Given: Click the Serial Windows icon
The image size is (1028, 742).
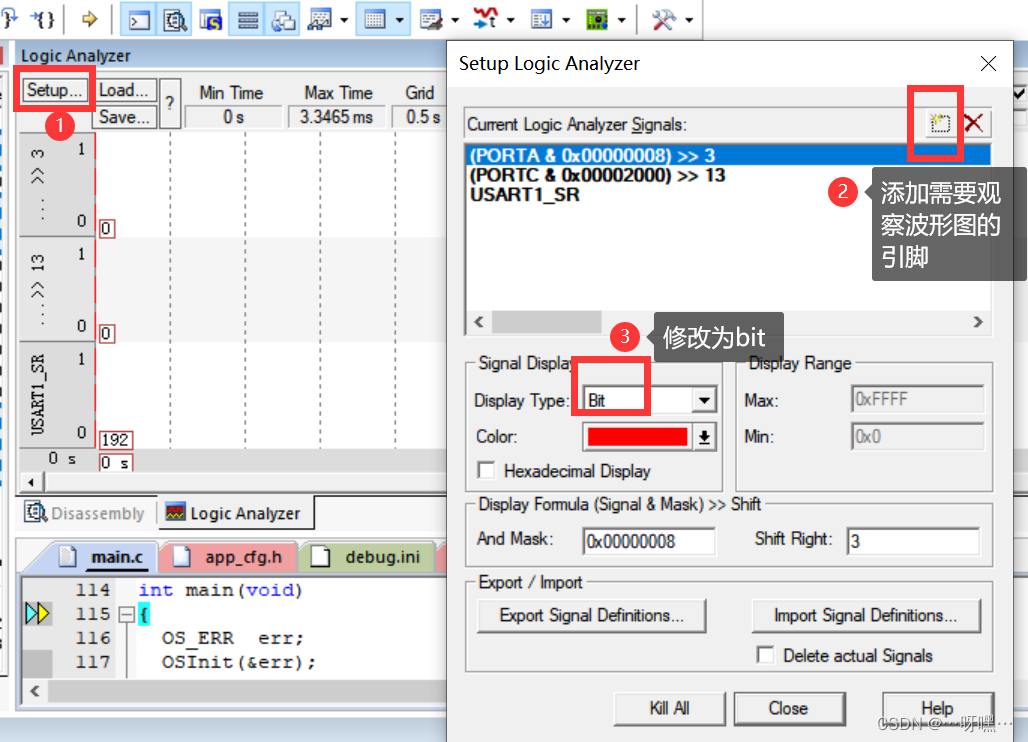Looking at the screenshot, I should click(x=431, y=20).
